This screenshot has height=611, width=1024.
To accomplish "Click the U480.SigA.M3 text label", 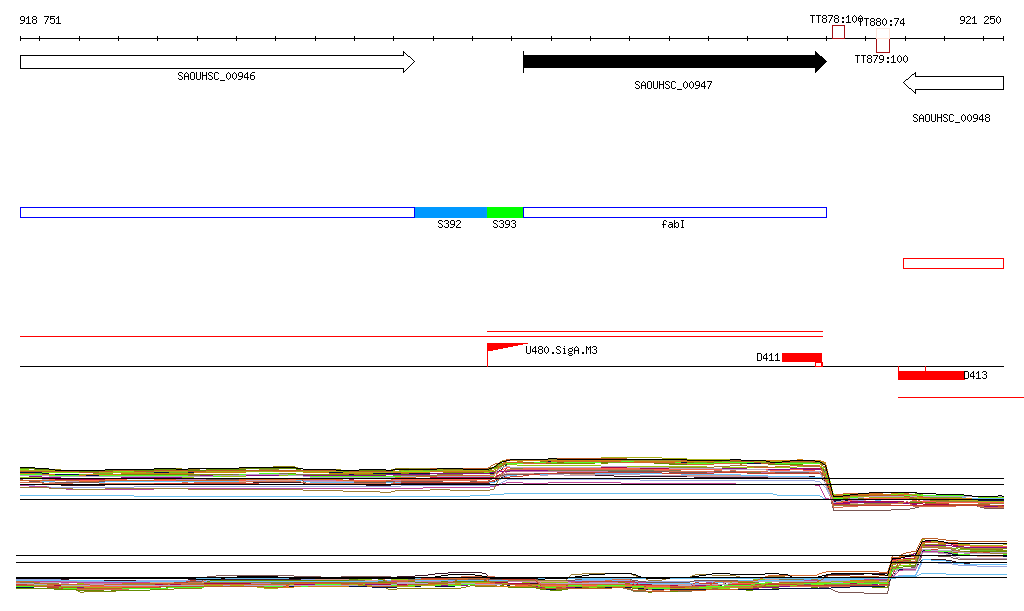I will (562, 351).
